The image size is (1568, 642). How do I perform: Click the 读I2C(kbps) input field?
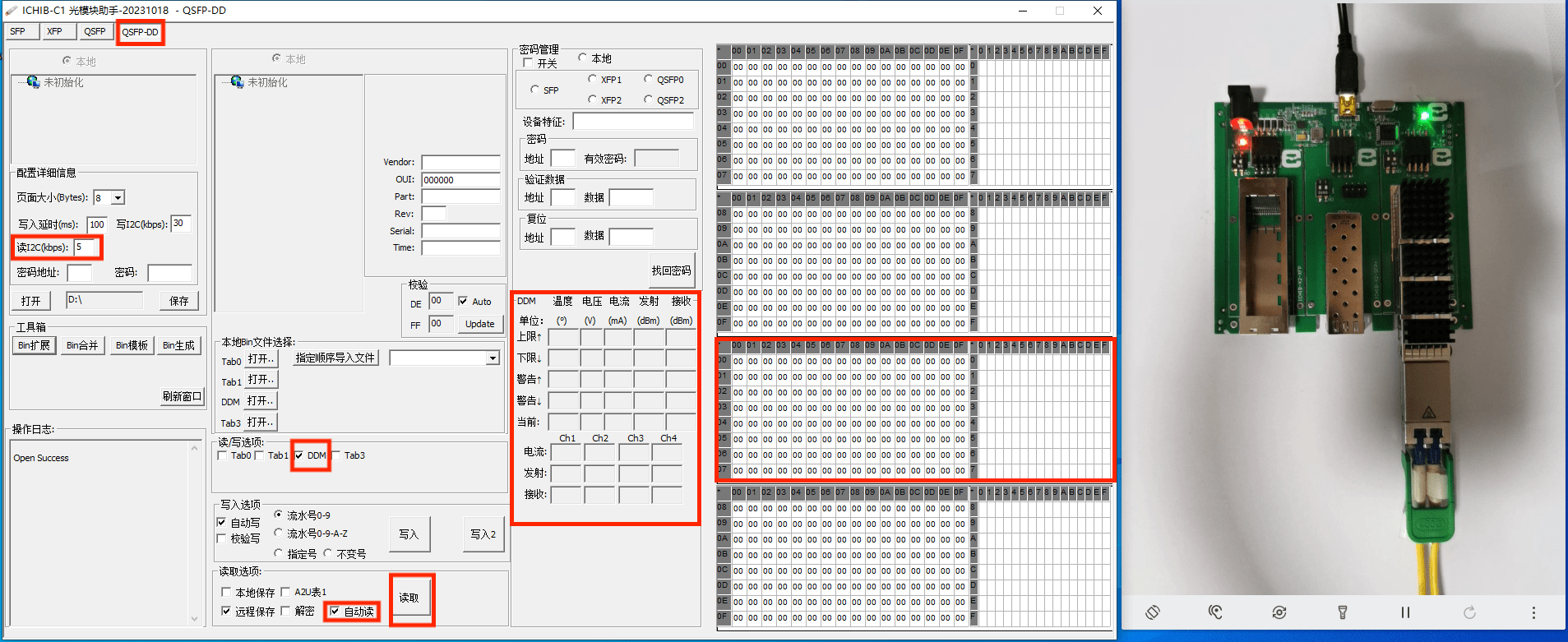86,247
